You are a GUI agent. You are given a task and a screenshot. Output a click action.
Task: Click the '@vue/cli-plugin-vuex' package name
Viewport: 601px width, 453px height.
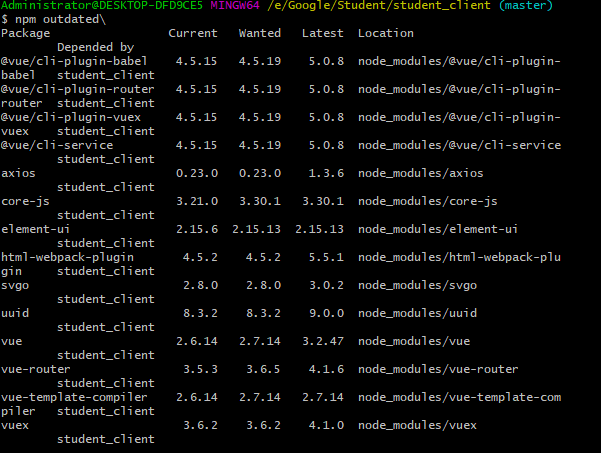71,117
